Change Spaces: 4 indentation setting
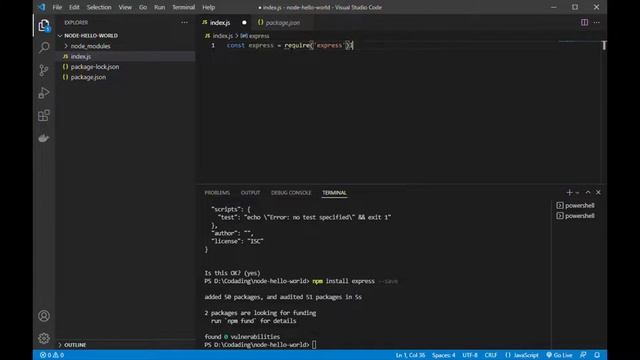The image size is (640, 360). click(443, 355)
